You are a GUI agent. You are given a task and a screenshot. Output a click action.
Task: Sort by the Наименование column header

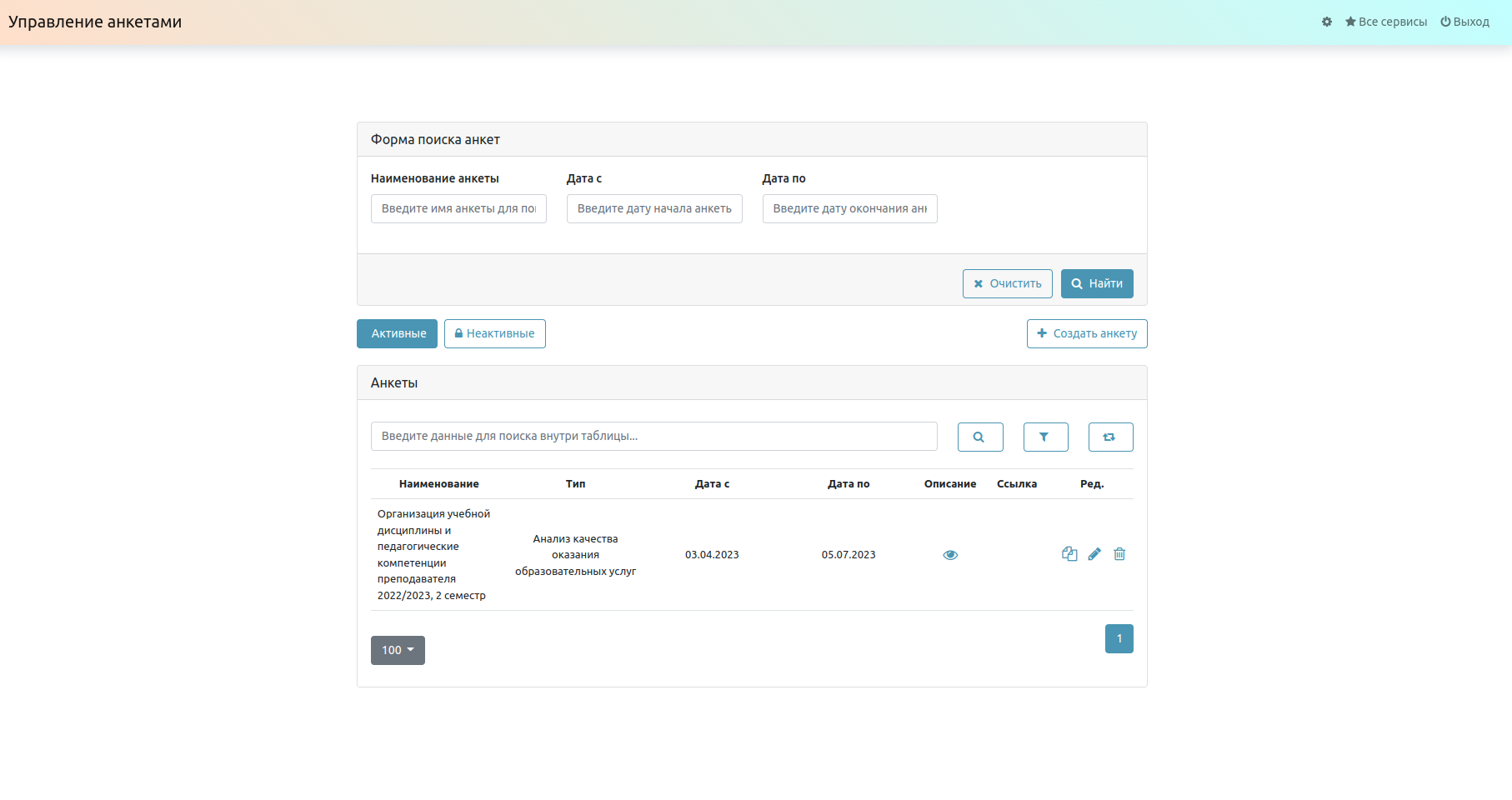[439, 483]
